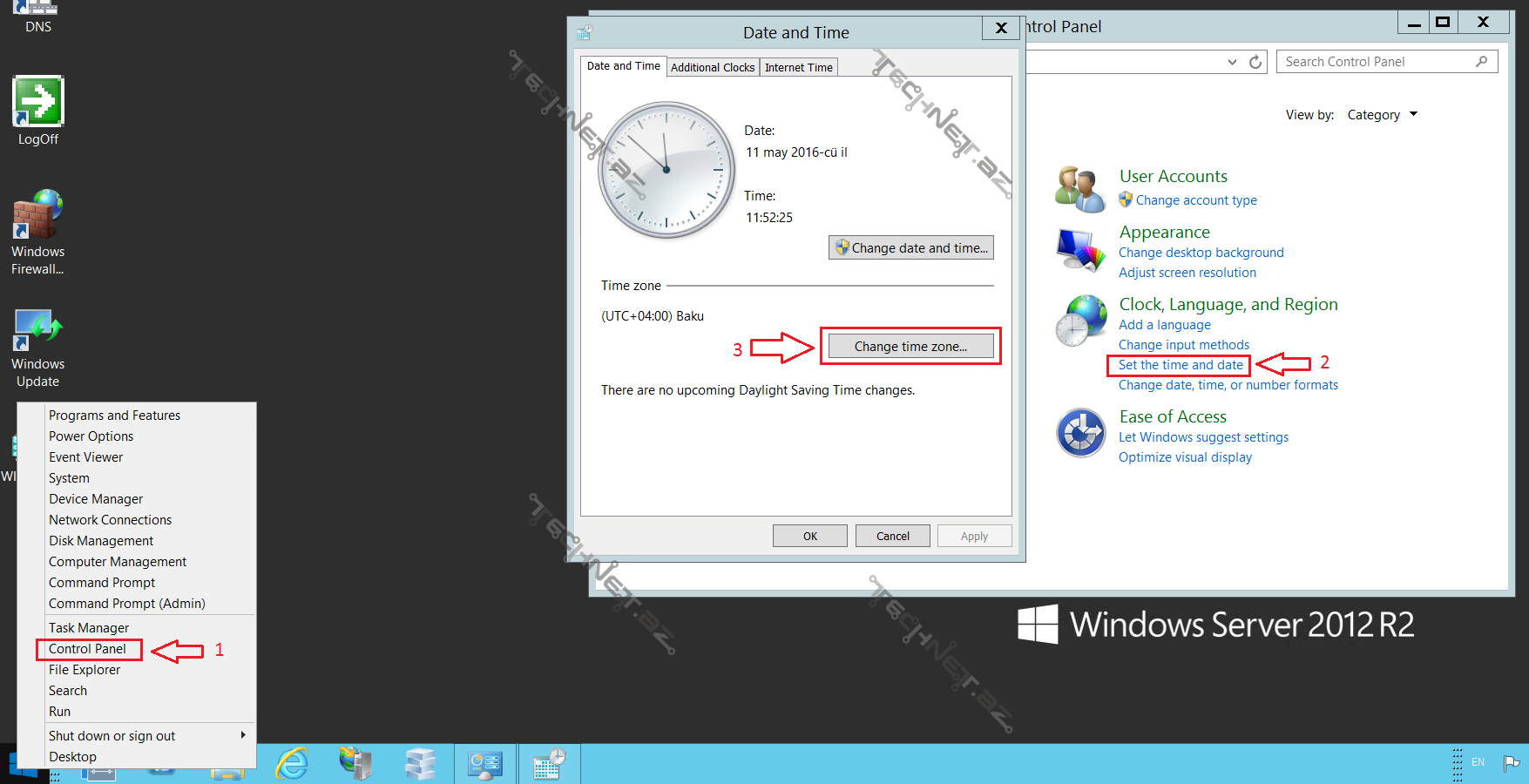Image resolution: width=1529 pixels, height=784 pixels.
Task: Click the Action Center flag in system tray
Action: click(1511, 763)
